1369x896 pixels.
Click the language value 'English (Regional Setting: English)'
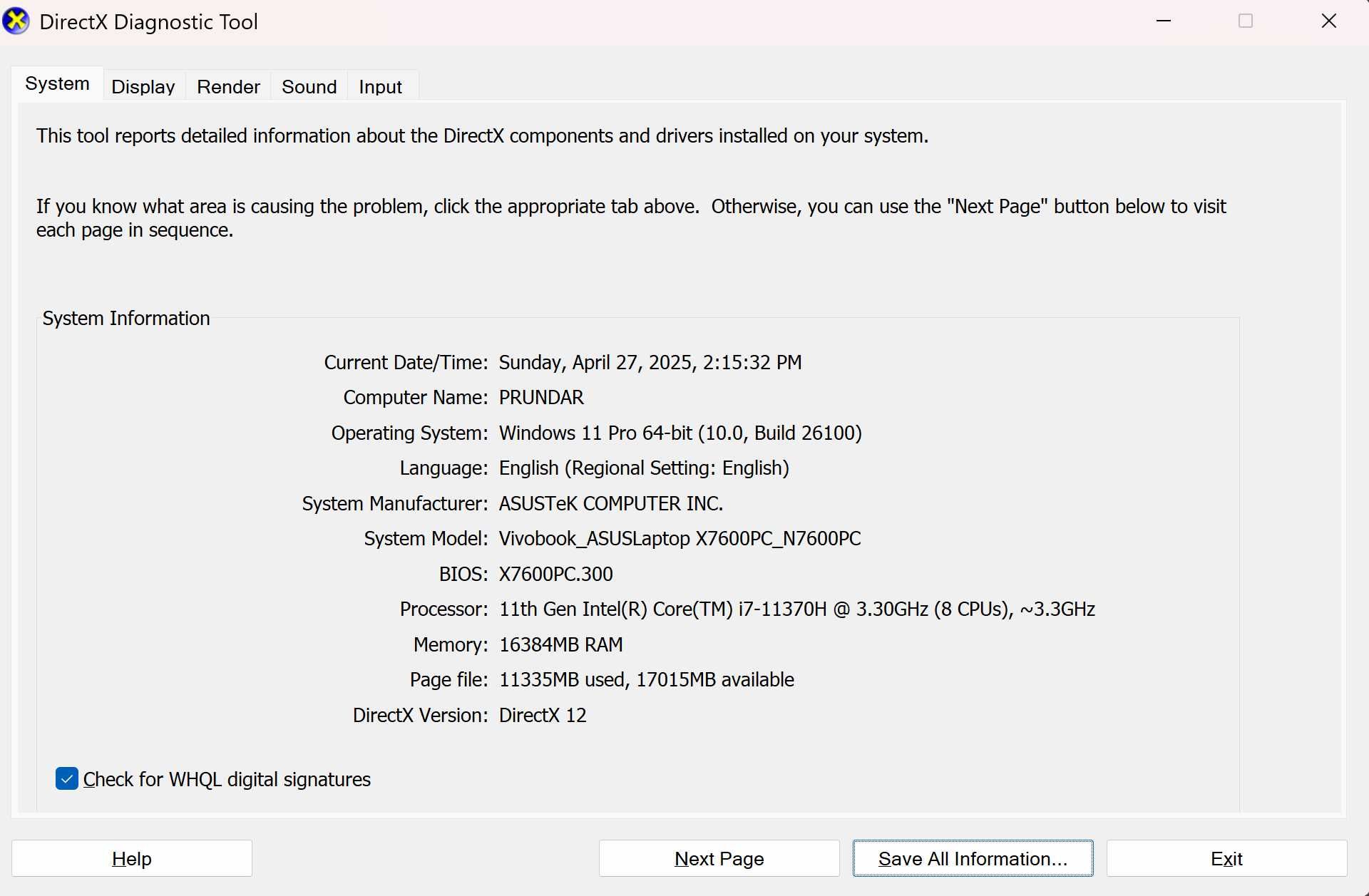pyautogui.click(x=644, y=468)
